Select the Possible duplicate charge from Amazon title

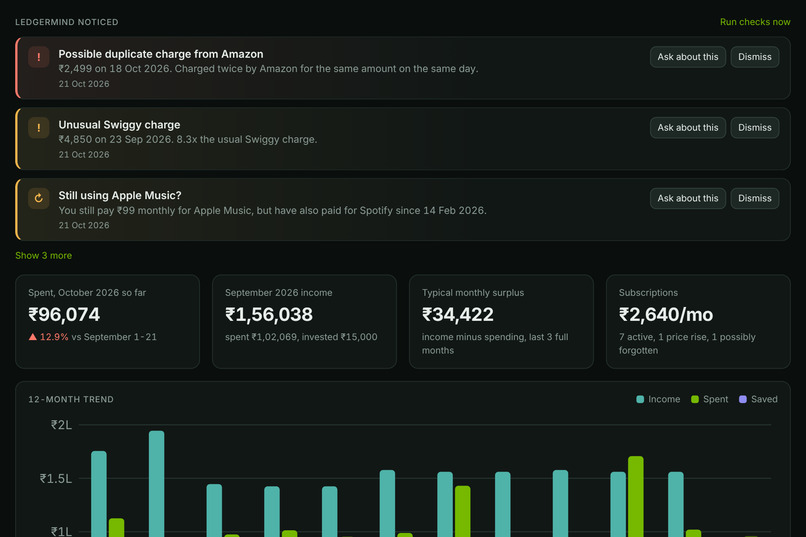161,54
